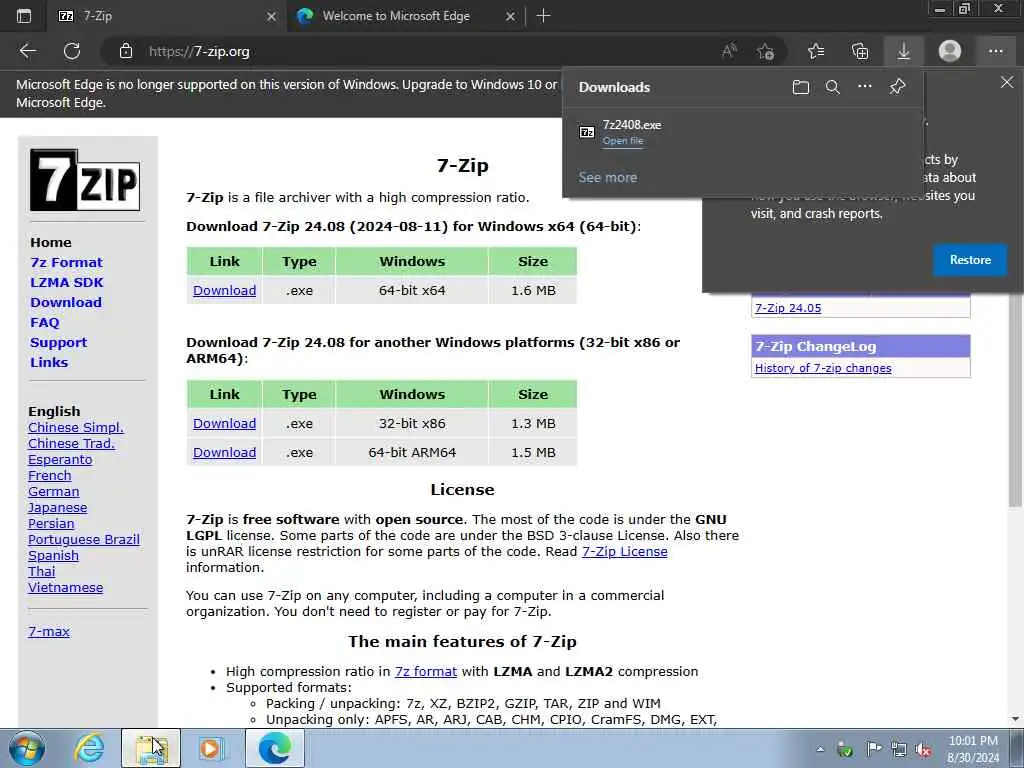Open History of 7-zip changes link

[823, 368]
